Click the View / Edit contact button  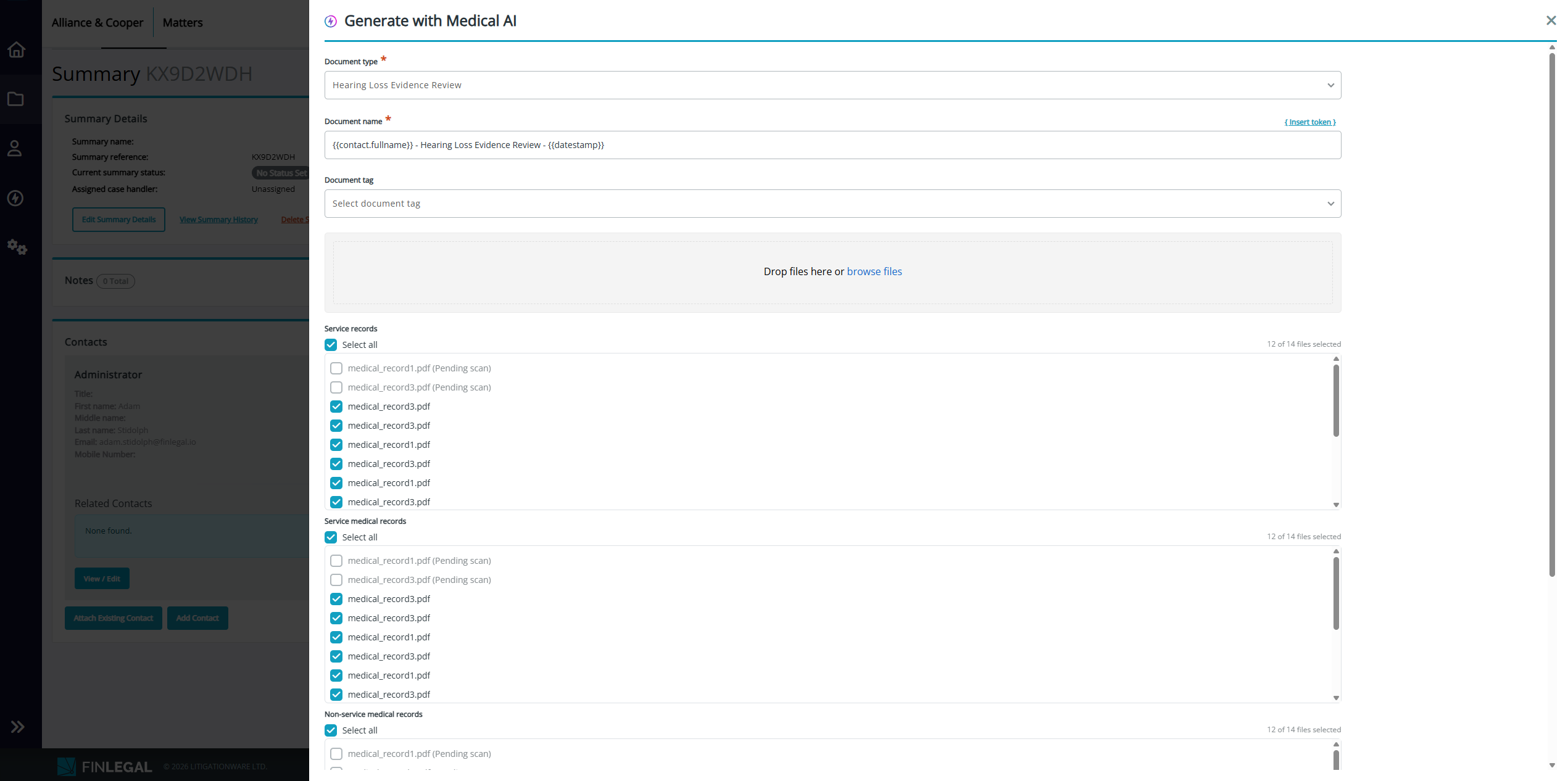coord(102,579)
